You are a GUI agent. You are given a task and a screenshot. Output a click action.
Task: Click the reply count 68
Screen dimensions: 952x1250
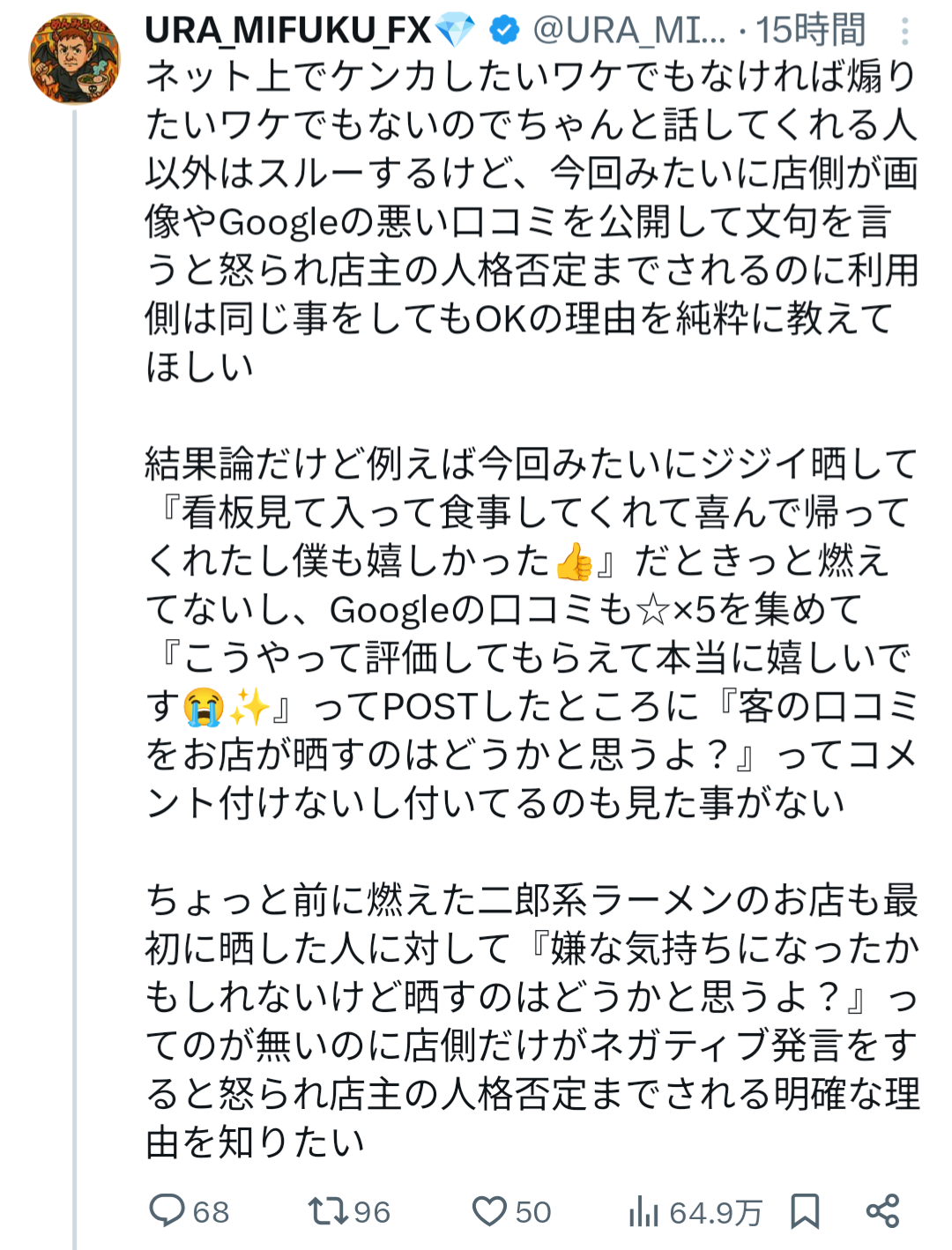(212, 1212)
